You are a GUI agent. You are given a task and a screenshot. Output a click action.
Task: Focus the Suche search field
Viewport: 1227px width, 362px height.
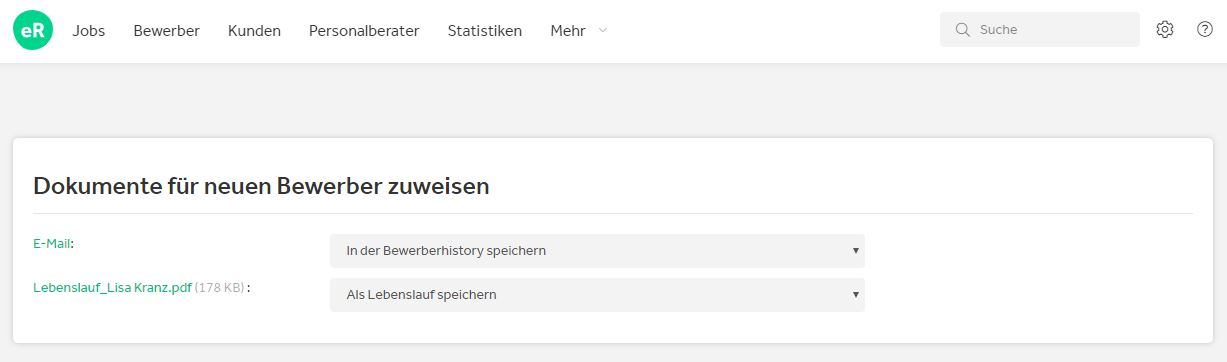click(x=1040, y=30)
